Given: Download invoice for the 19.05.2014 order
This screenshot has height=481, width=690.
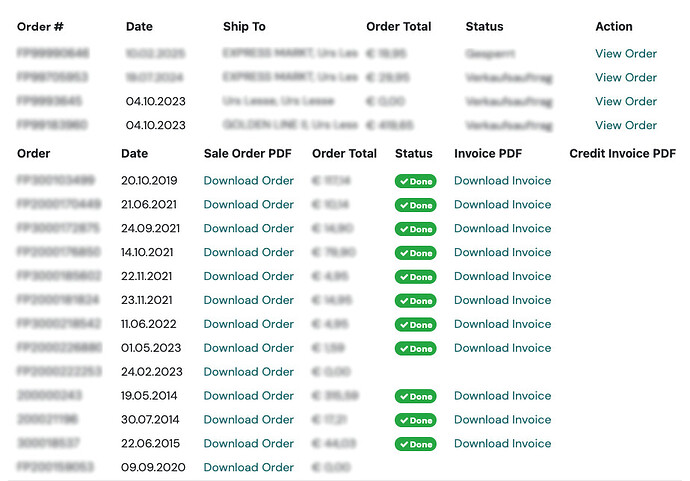Looking at the screenshot, I should (x=503, y=396).
